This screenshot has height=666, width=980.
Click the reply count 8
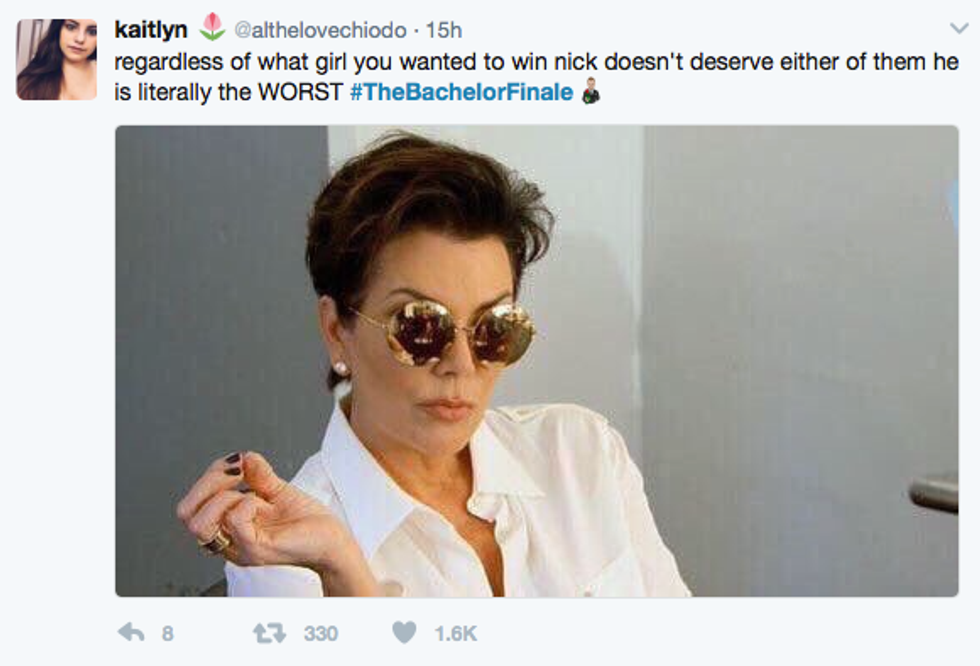pyautogui.click(x=168, y=634)
